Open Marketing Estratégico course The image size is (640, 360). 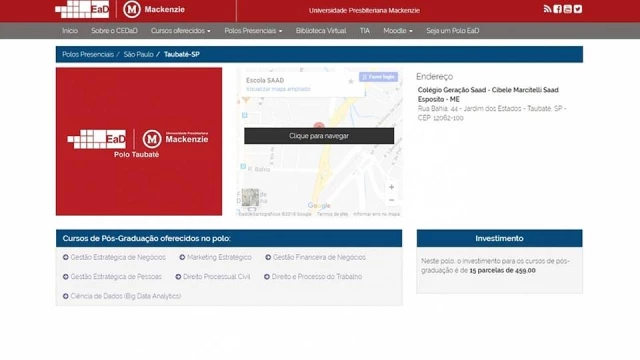[219, 257]
